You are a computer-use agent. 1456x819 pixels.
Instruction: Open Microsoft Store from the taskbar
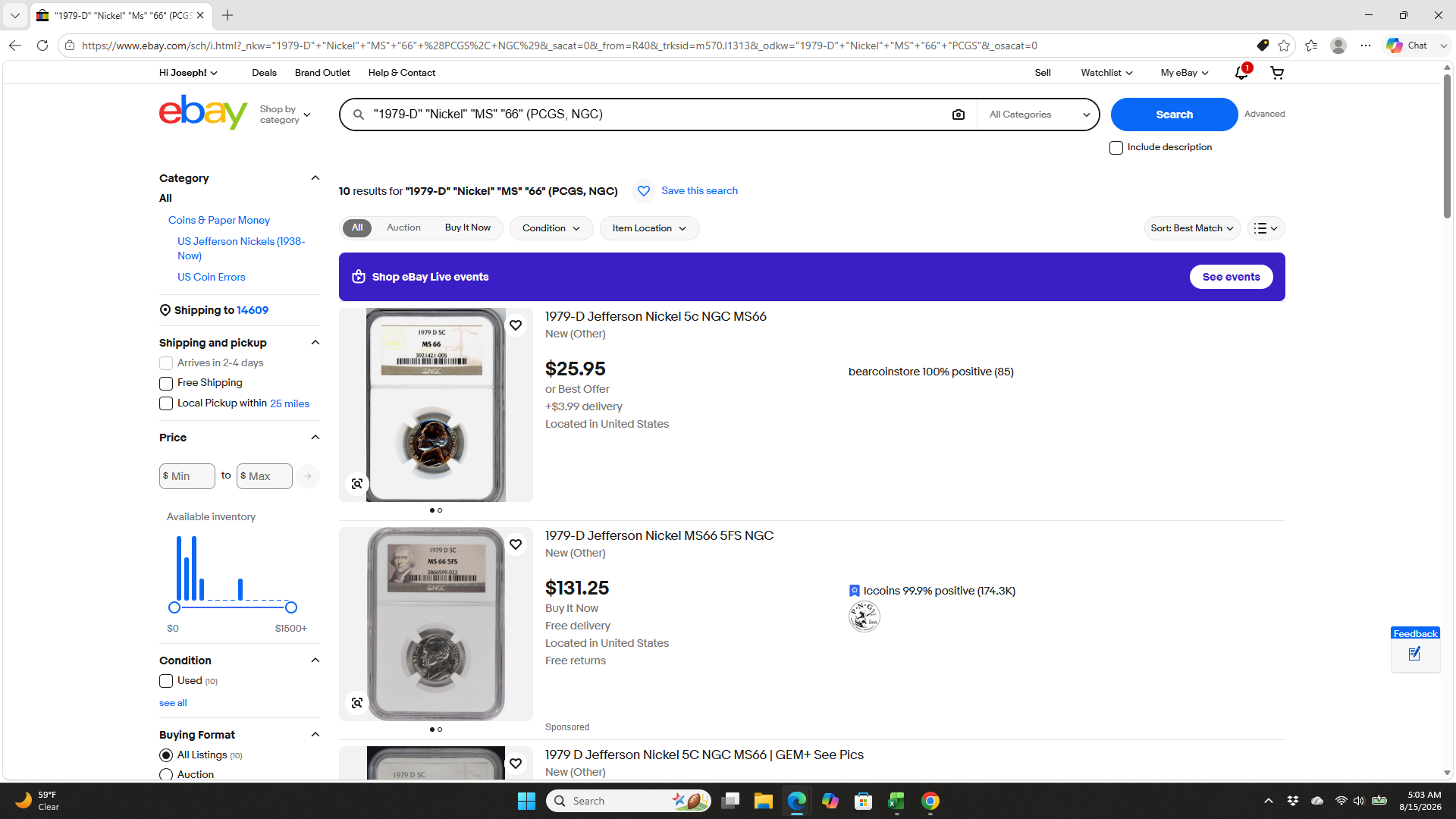(x=863, y=801)
